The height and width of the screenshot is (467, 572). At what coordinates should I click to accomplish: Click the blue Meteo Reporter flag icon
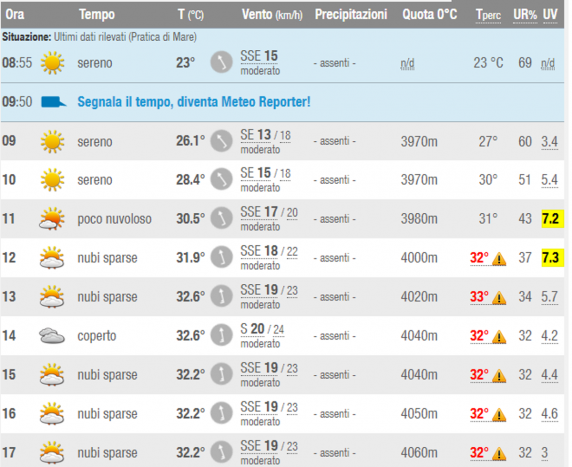53,102
